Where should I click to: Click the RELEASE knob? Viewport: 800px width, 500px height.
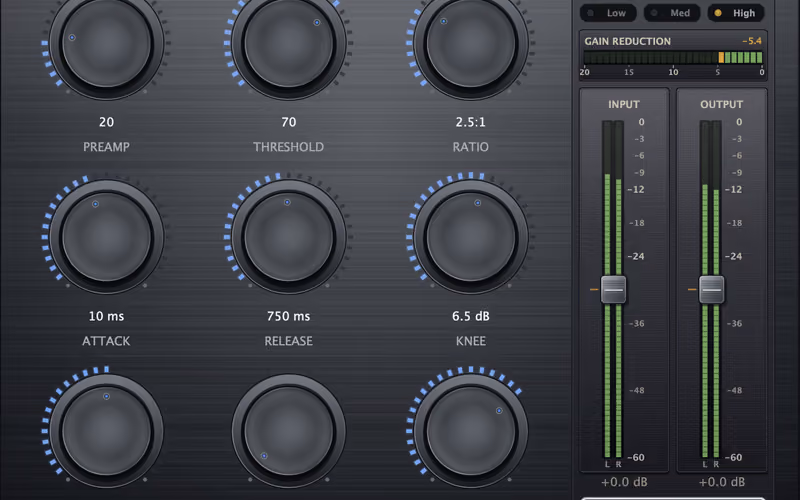click(289, 237)
